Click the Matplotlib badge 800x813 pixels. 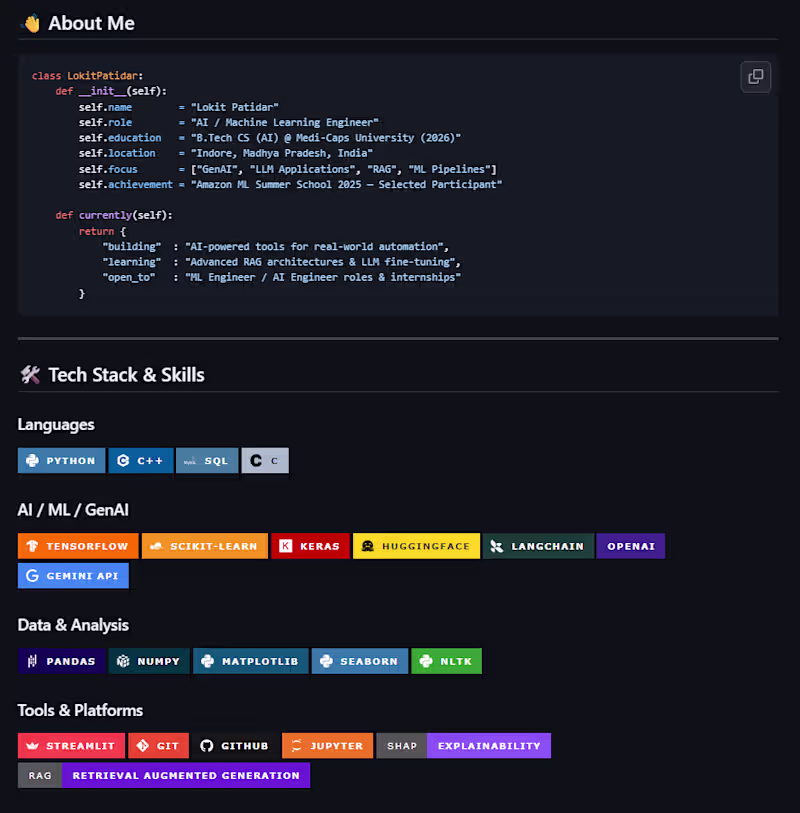click(250, 661)
